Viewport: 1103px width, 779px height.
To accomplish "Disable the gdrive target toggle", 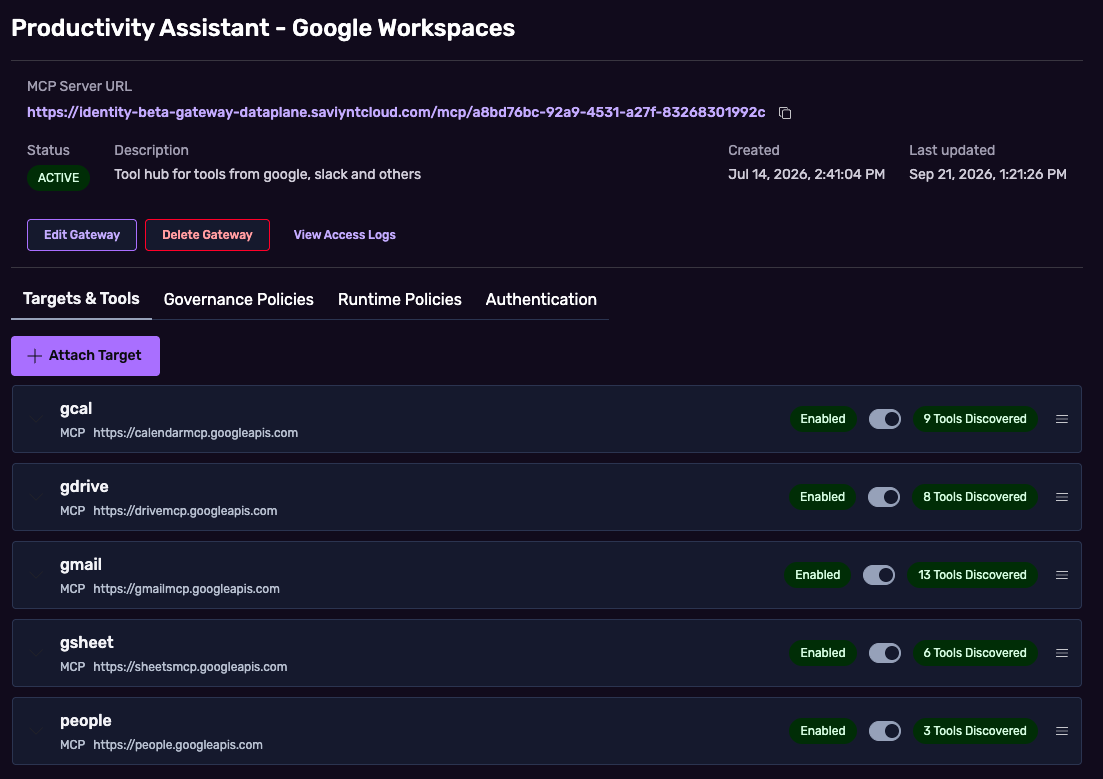I will coord(884,498).
